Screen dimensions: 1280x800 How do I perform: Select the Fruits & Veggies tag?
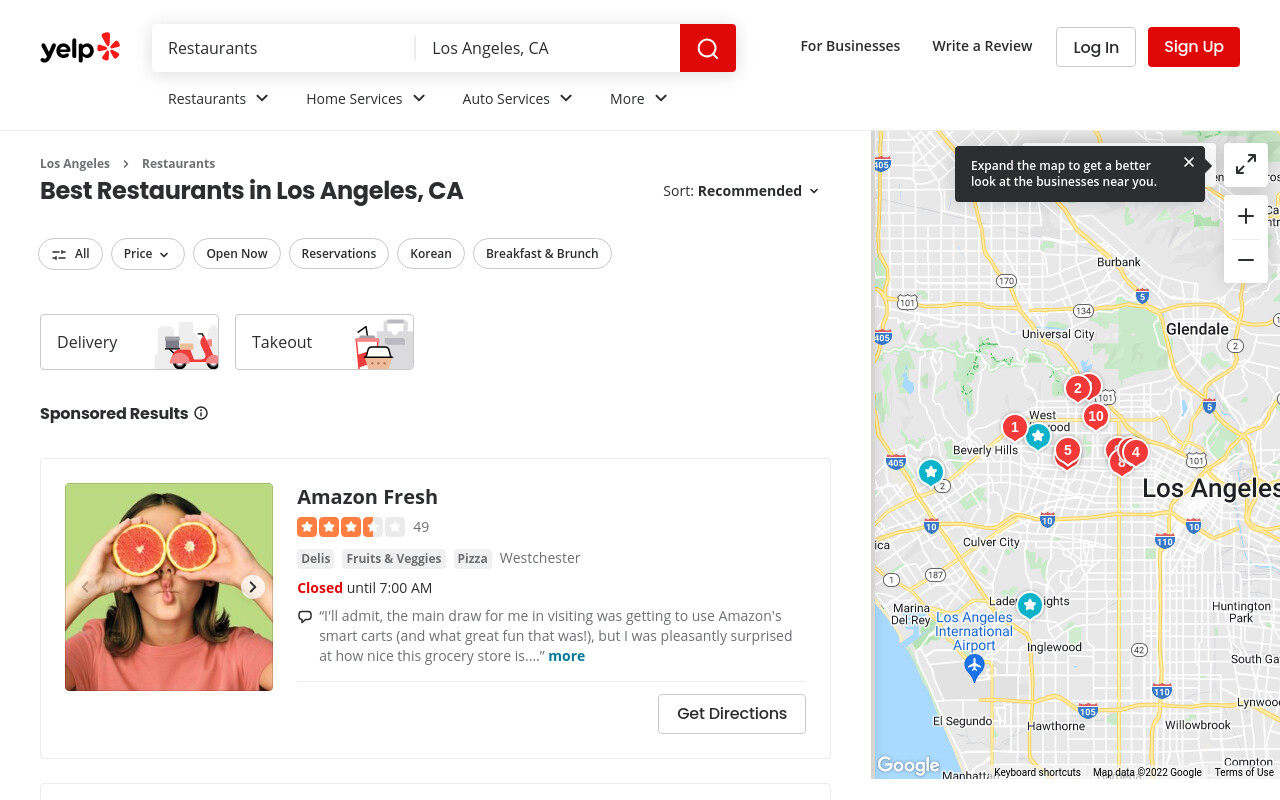394,559
